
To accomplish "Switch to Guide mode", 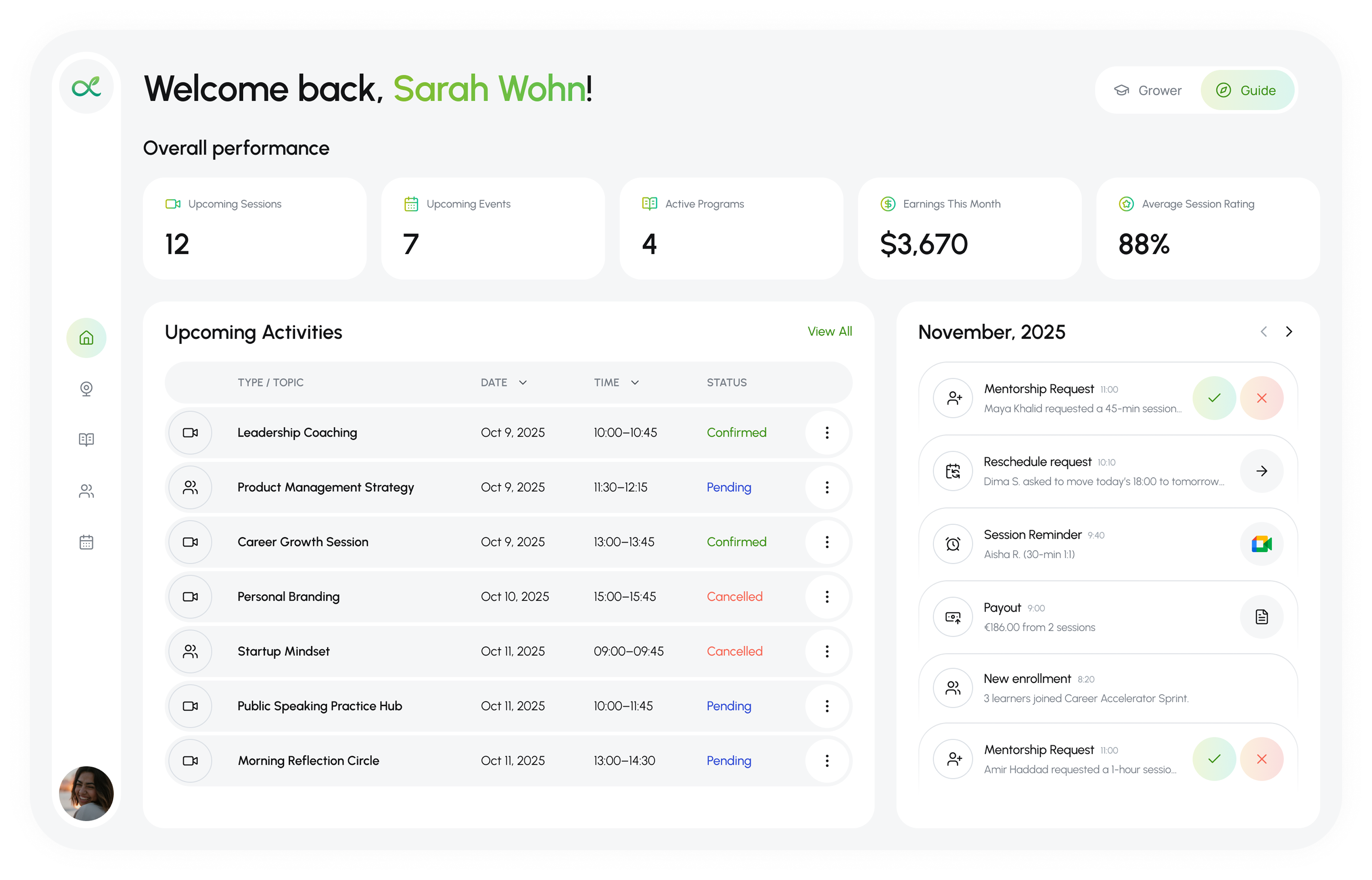I will click(1247, 90).
